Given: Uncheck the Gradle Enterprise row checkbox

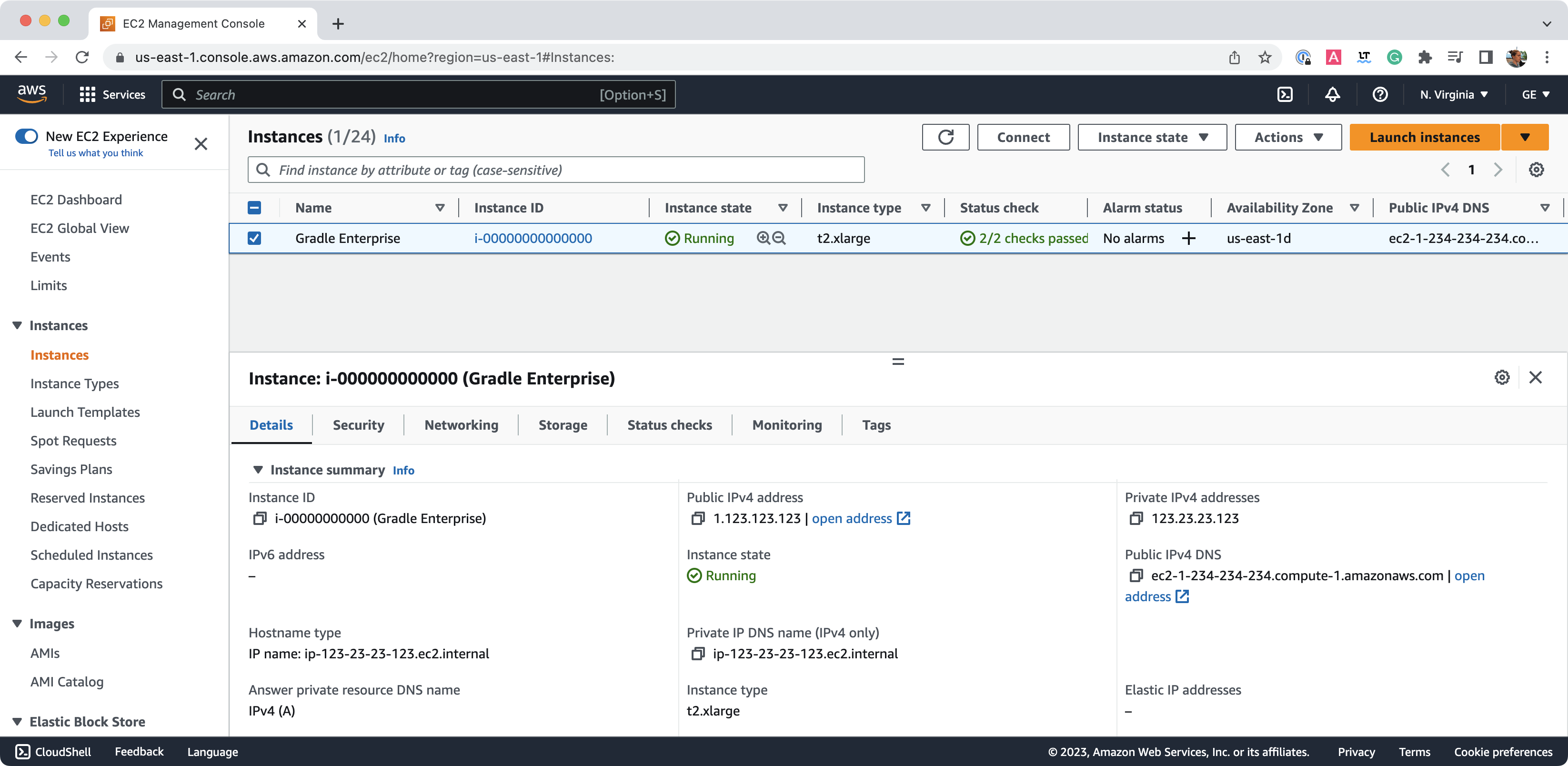Looking at the screenshot, I should [x=254, y=238].
